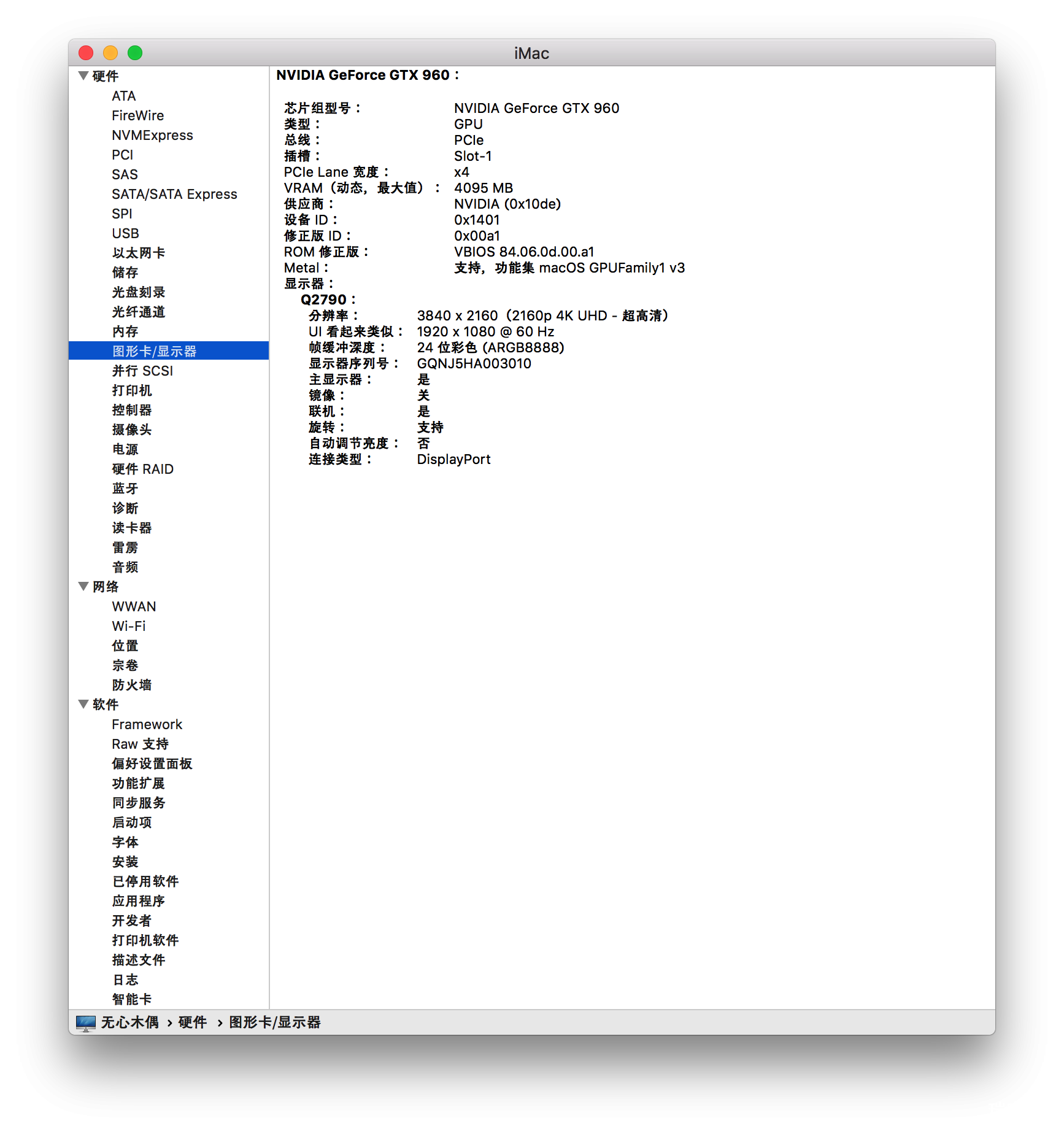Zoom the window with green button
Viewport: 1064px width, 1133px height.
tap(135, 53)
